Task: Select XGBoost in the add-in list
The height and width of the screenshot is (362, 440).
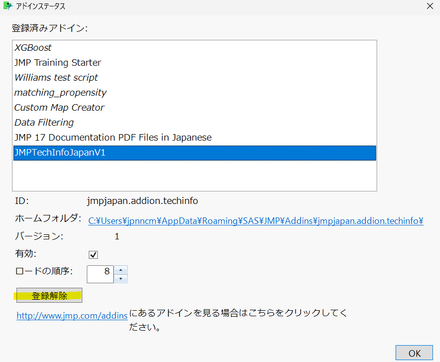Action: (195, 48)
